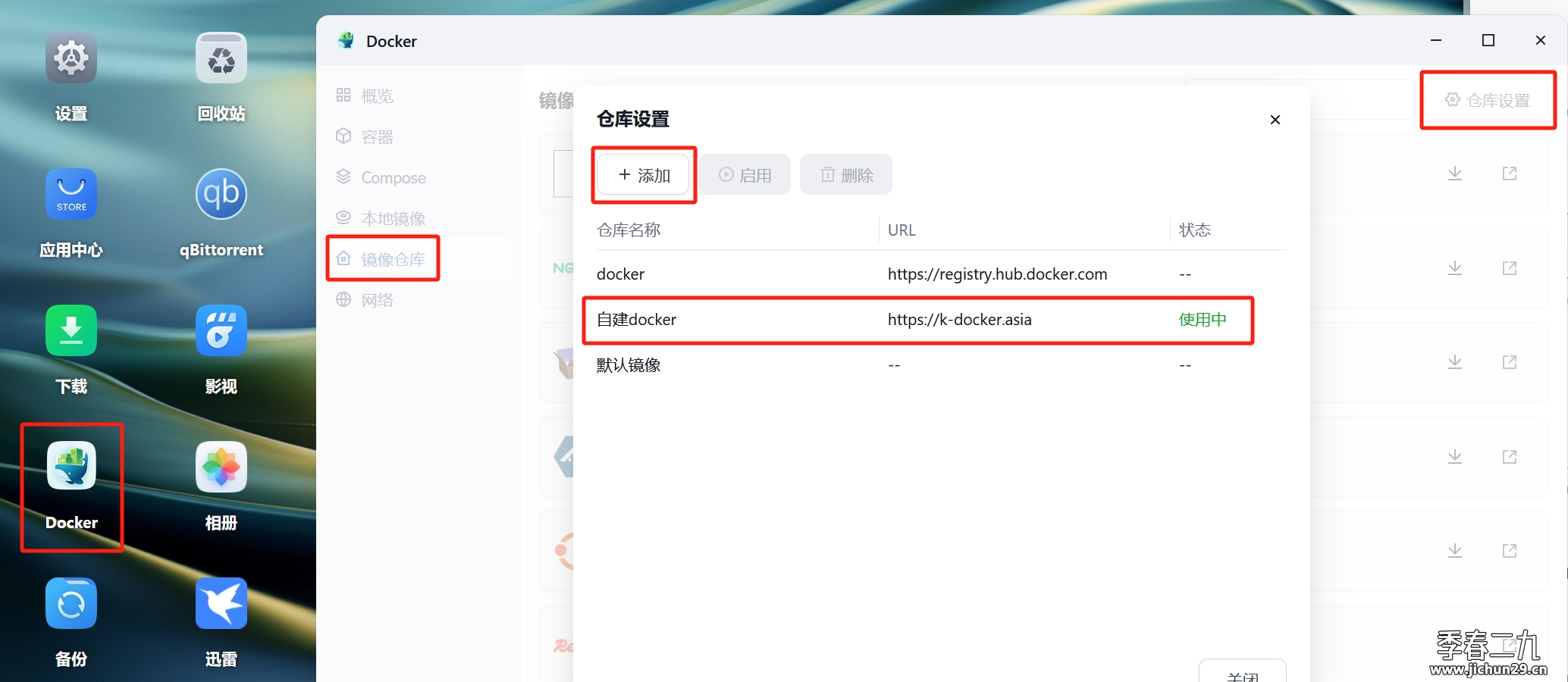1568x682 pixels.
Task: Open 本地镜像 local images section
Action: pos(419,218)
